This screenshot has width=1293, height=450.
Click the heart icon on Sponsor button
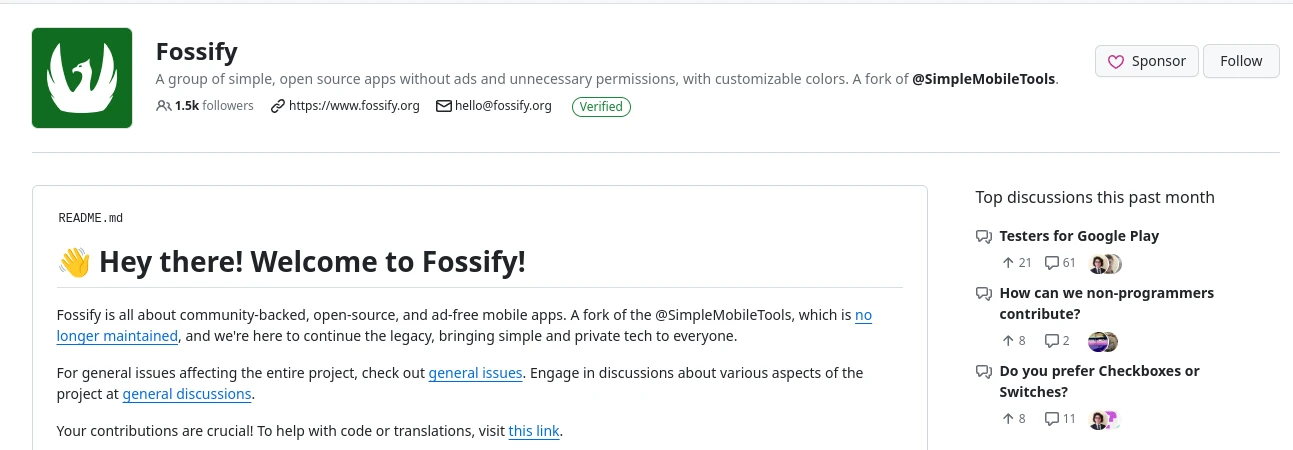(1116, 62)
